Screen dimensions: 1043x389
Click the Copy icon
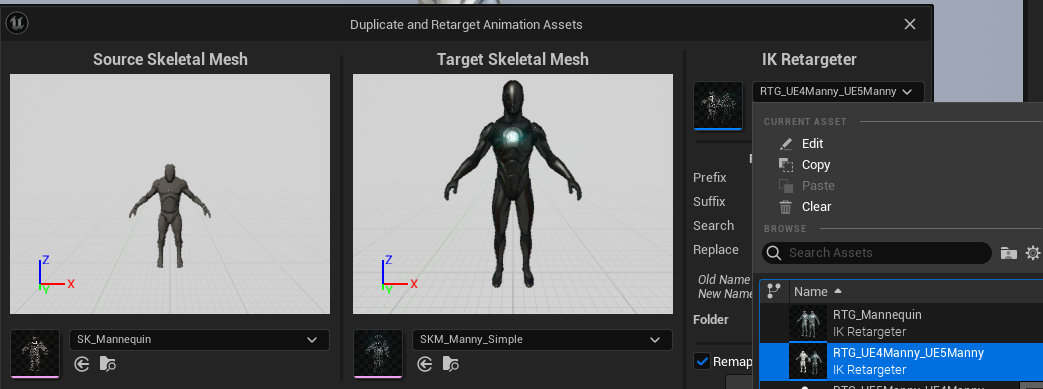786,165
